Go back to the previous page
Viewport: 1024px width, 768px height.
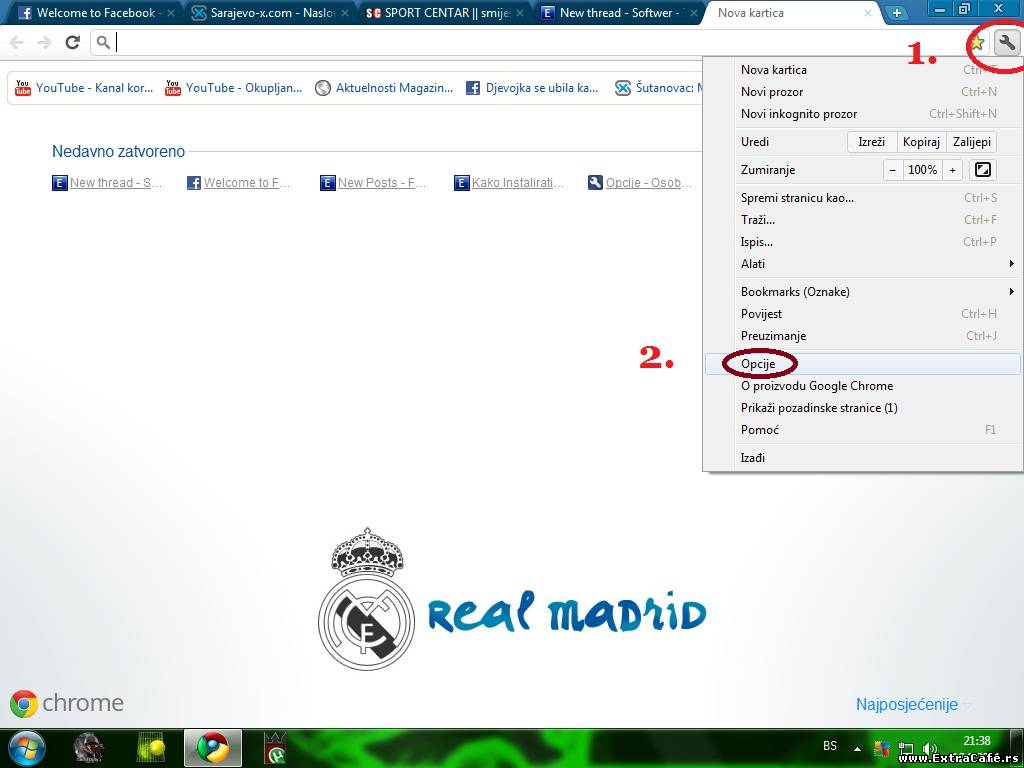[16, 42]
